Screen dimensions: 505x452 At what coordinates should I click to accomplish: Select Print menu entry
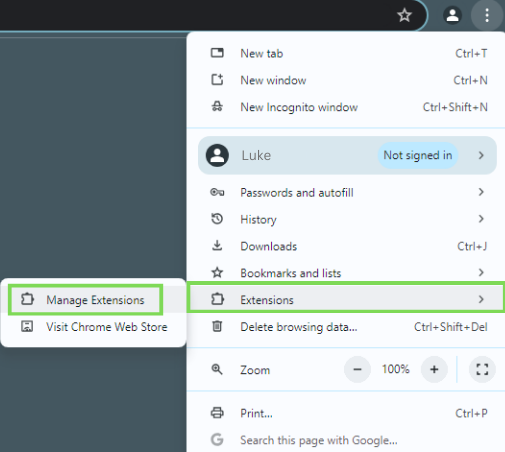click(346, 413)
